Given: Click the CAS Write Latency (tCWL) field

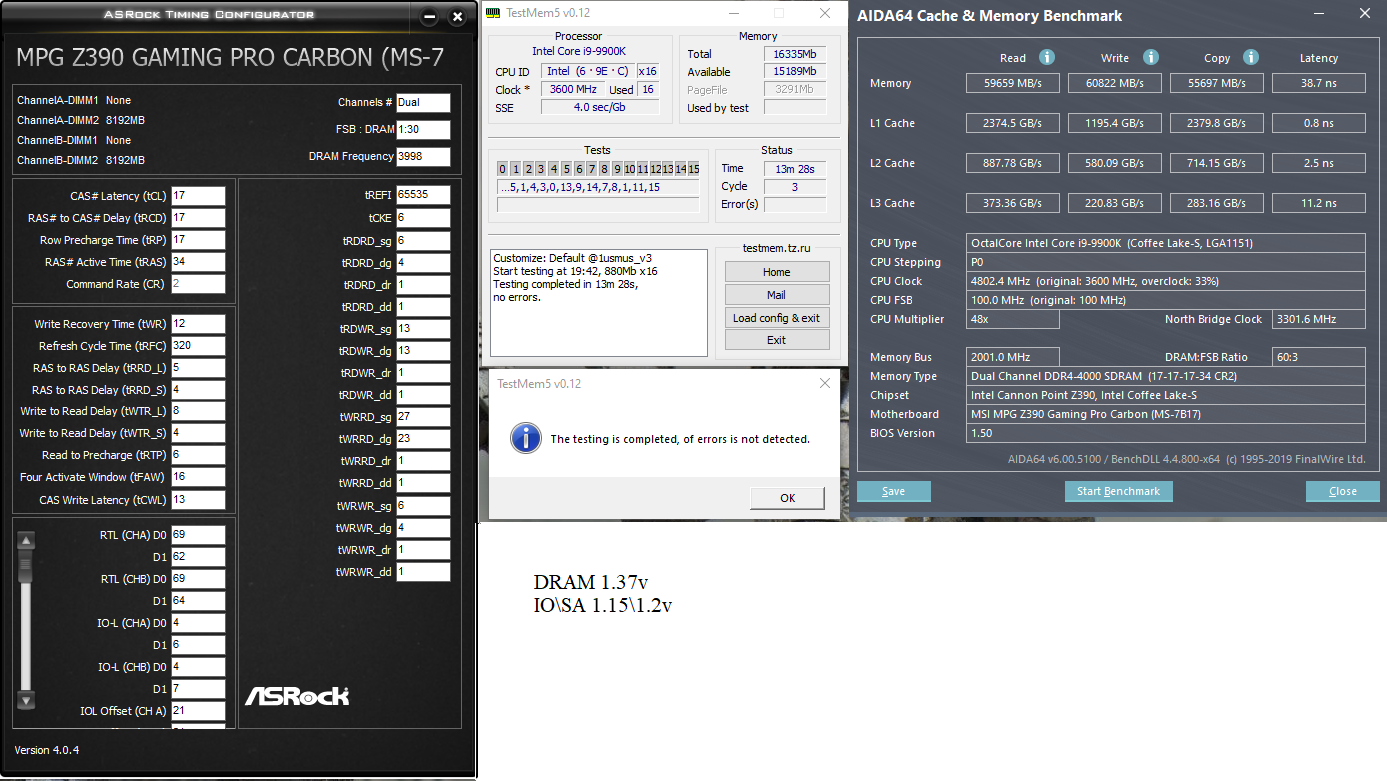Looking at the screenshot, I should pyautogui.click(x=198, y=500).
